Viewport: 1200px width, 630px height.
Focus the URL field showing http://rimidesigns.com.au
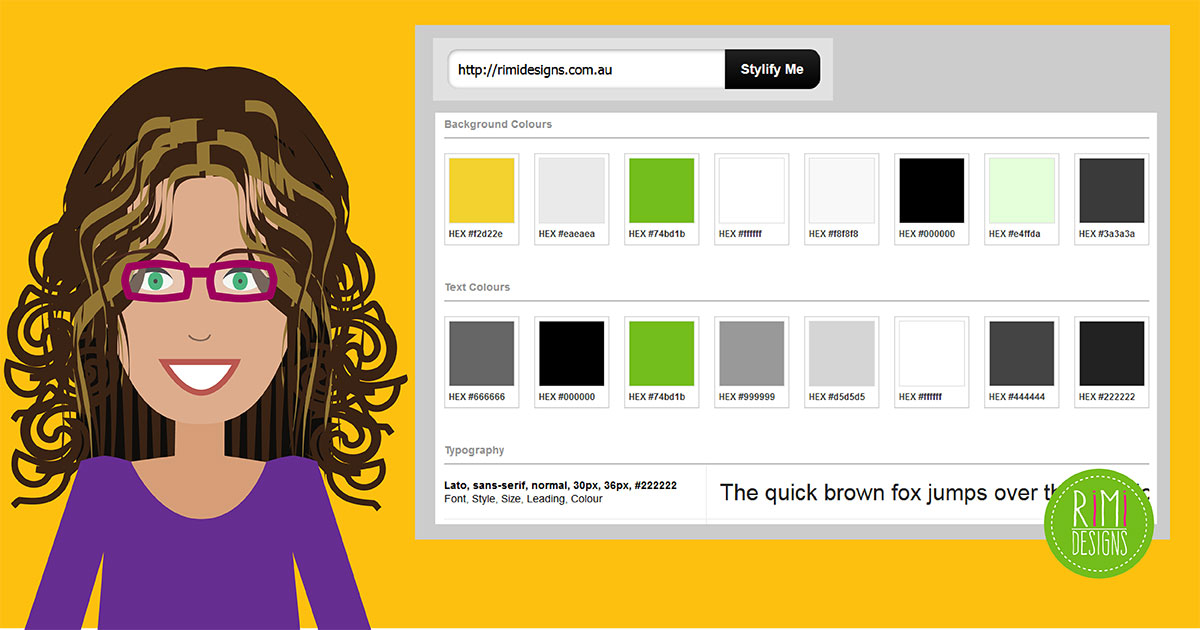tap(586, 69)
